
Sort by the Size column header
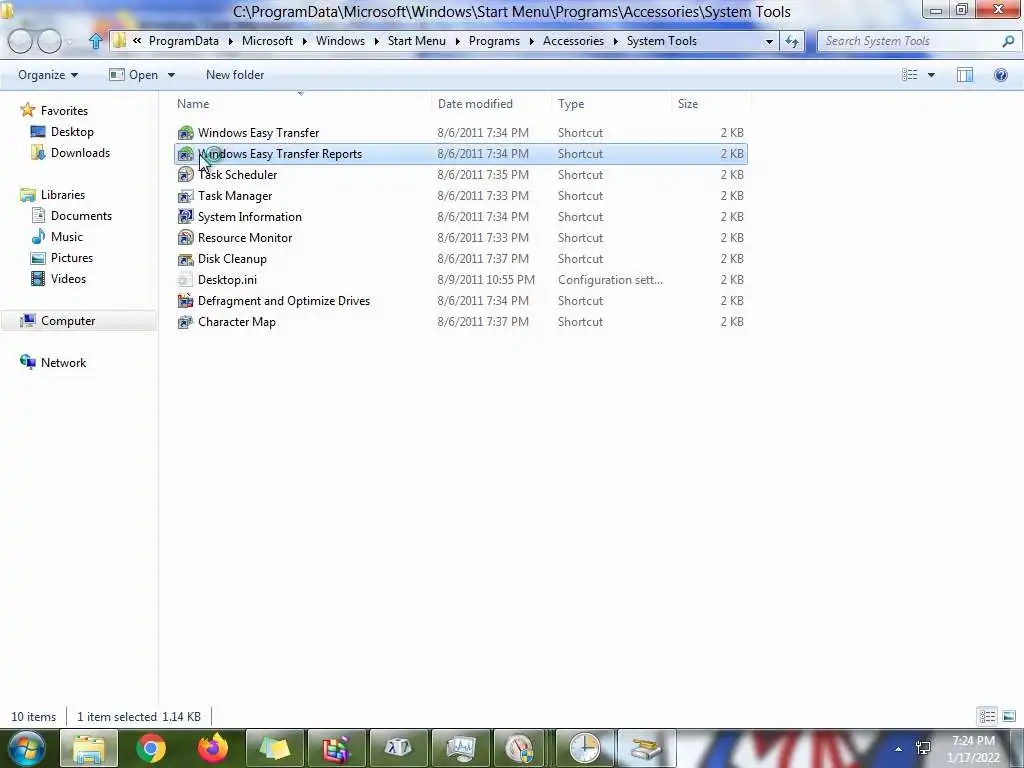(x=711, y=104)
